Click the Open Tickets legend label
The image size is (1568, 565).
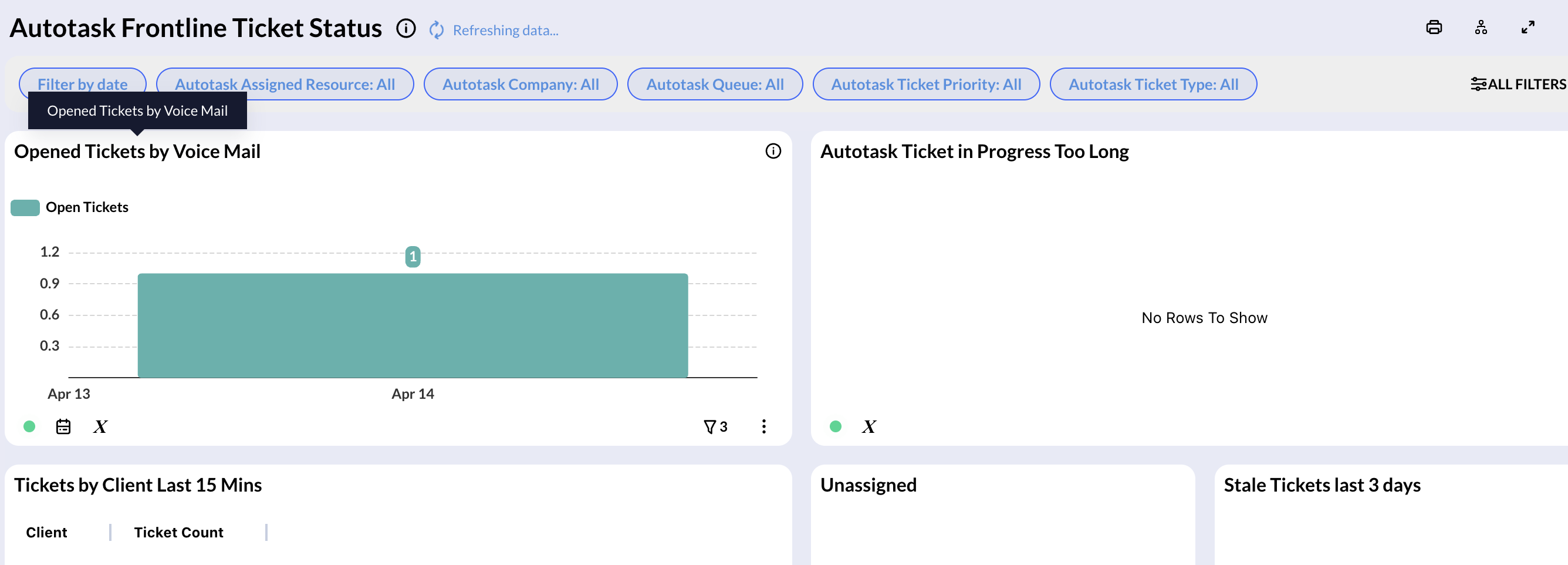(x=87, y=208)
